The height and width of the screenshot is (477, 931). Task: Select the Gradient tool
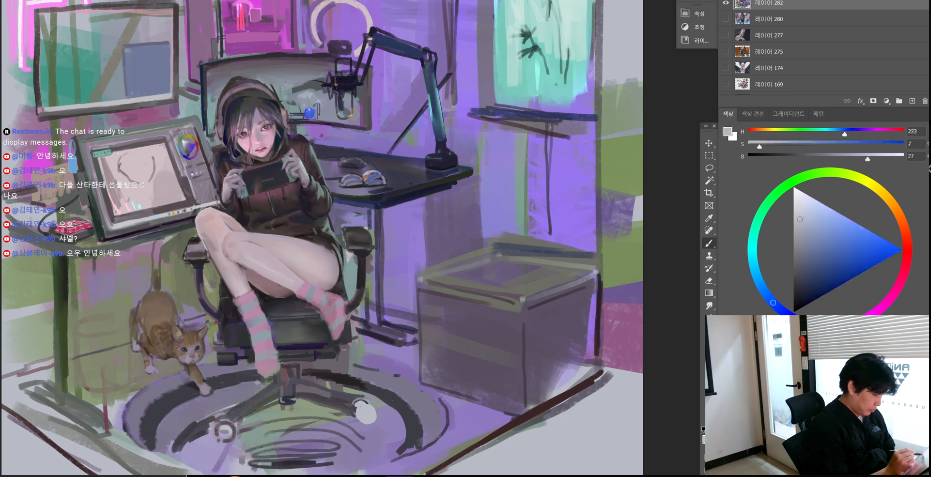coord(709,293)
